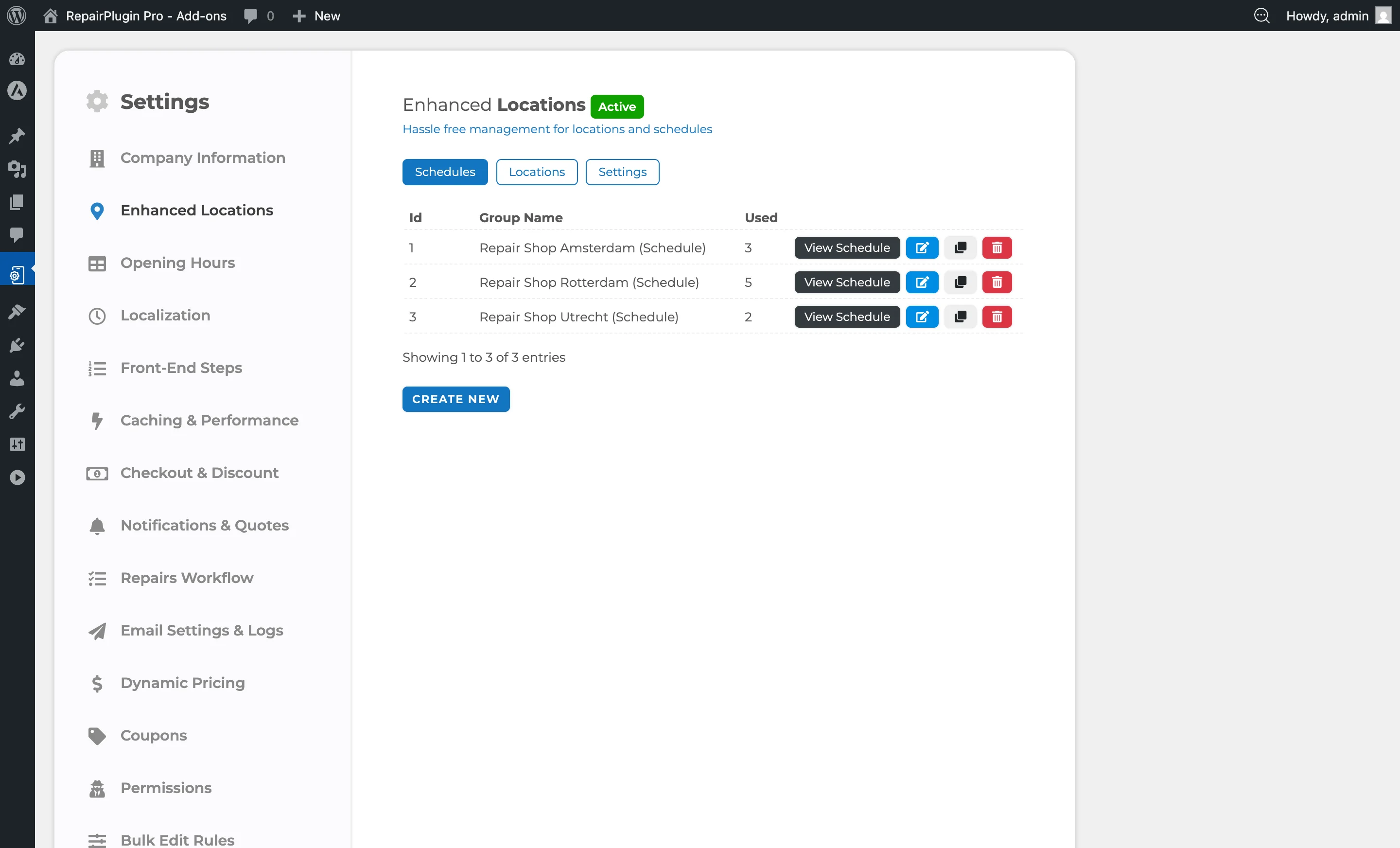
Task: Click the CREATE NEW button
Action: pos(455,399)
